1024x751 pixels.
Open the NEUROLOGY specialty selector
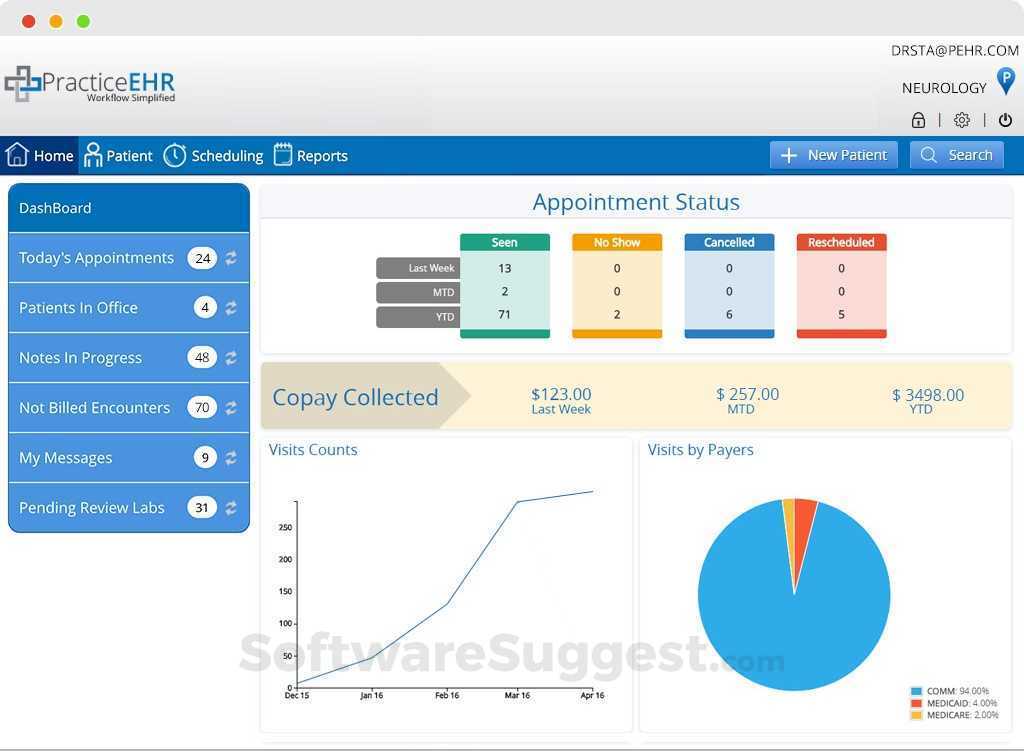click(941, 87)
